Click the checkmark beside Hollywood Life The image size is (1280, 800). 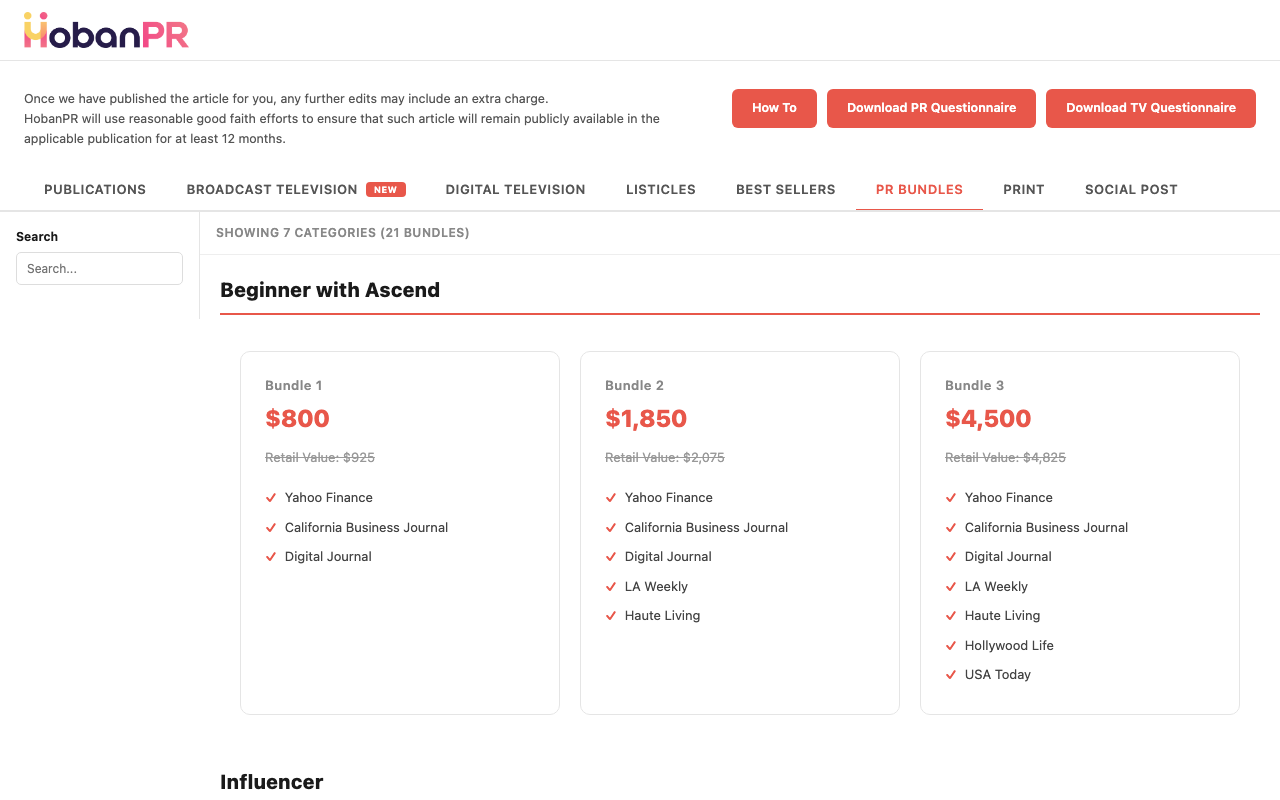coord(950,645)
